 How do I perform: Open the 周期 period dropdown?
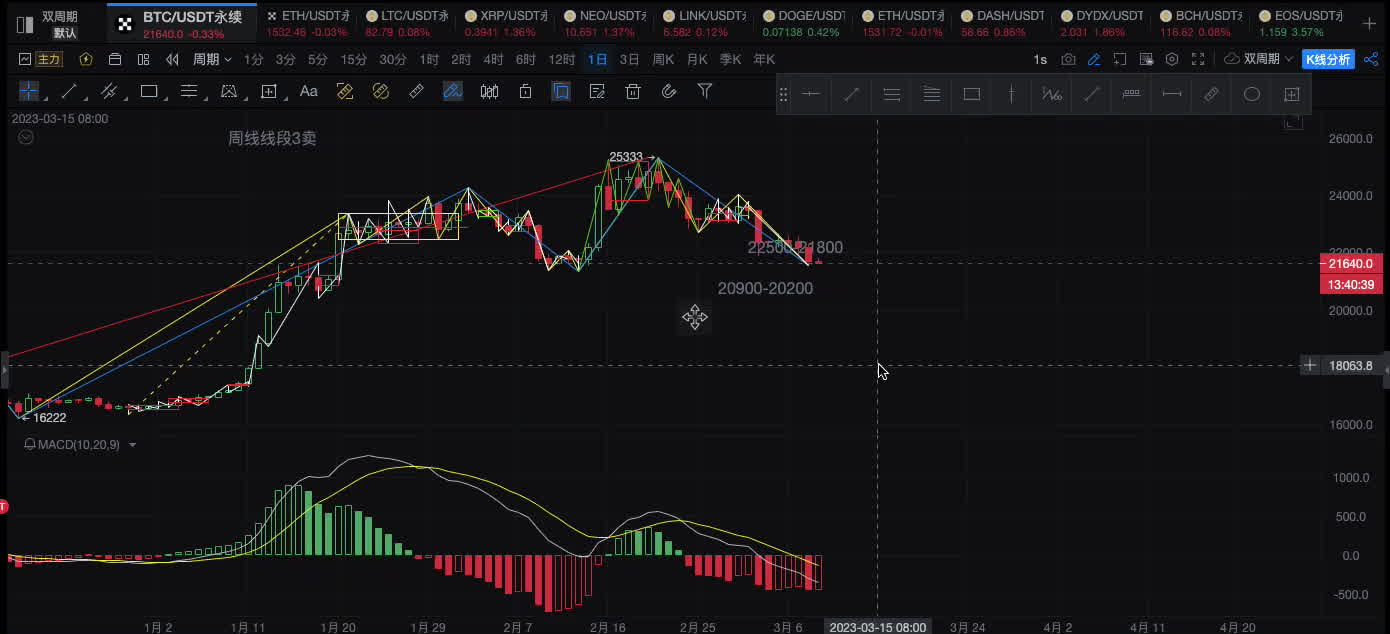212,59
